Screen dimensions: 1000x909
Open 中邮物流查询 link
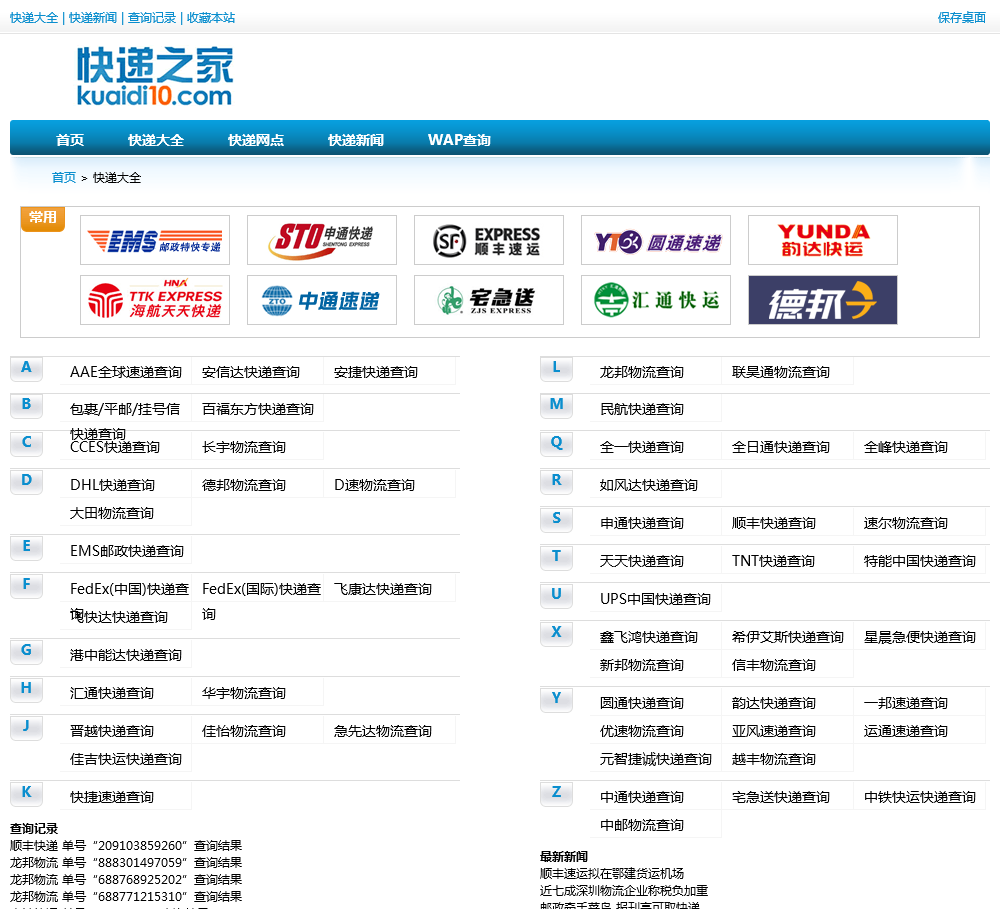tap(642, 825)
